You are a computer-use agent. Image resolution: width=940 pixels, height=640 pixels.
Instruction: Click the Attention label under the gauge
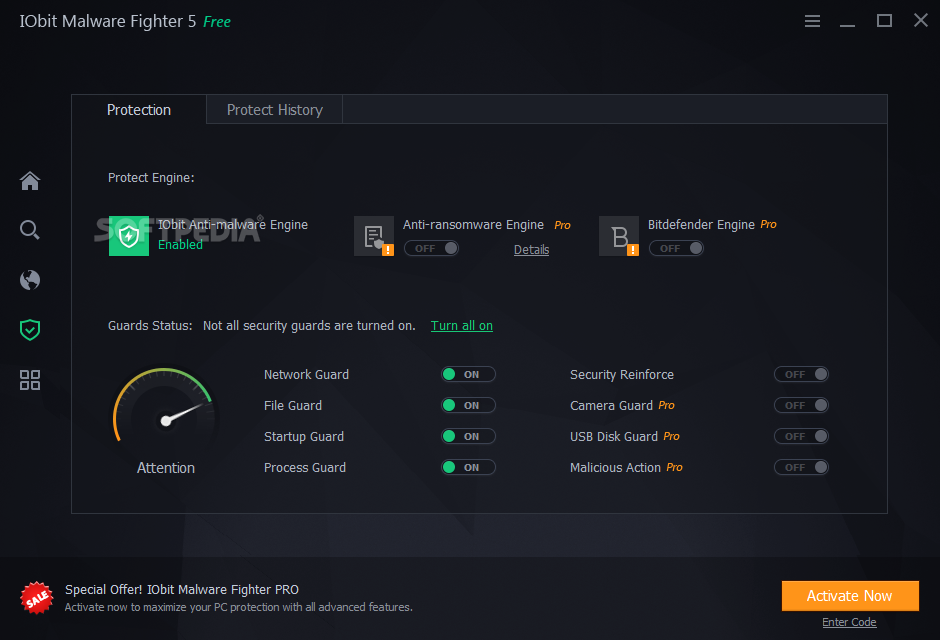point(165,468)
